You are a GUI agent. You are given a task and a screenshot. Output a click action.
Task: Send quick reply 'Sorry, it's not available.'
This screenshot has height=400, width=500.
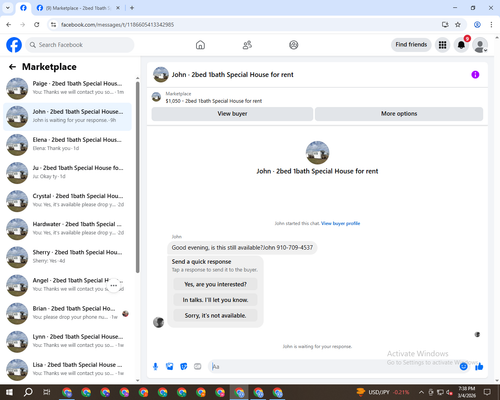pos(215,315)
